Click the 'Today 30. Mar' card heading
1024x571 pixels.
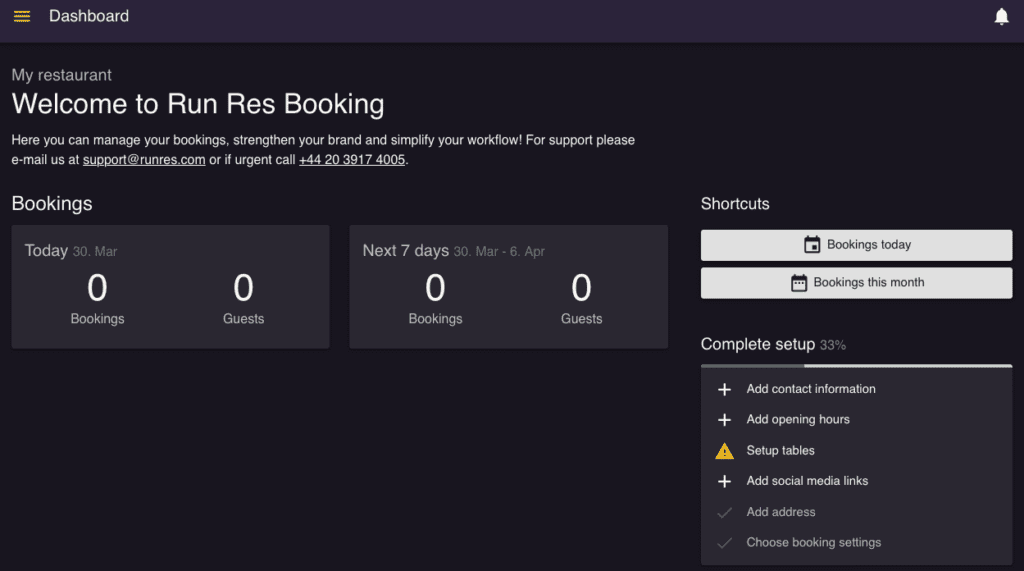click(71, 251)
